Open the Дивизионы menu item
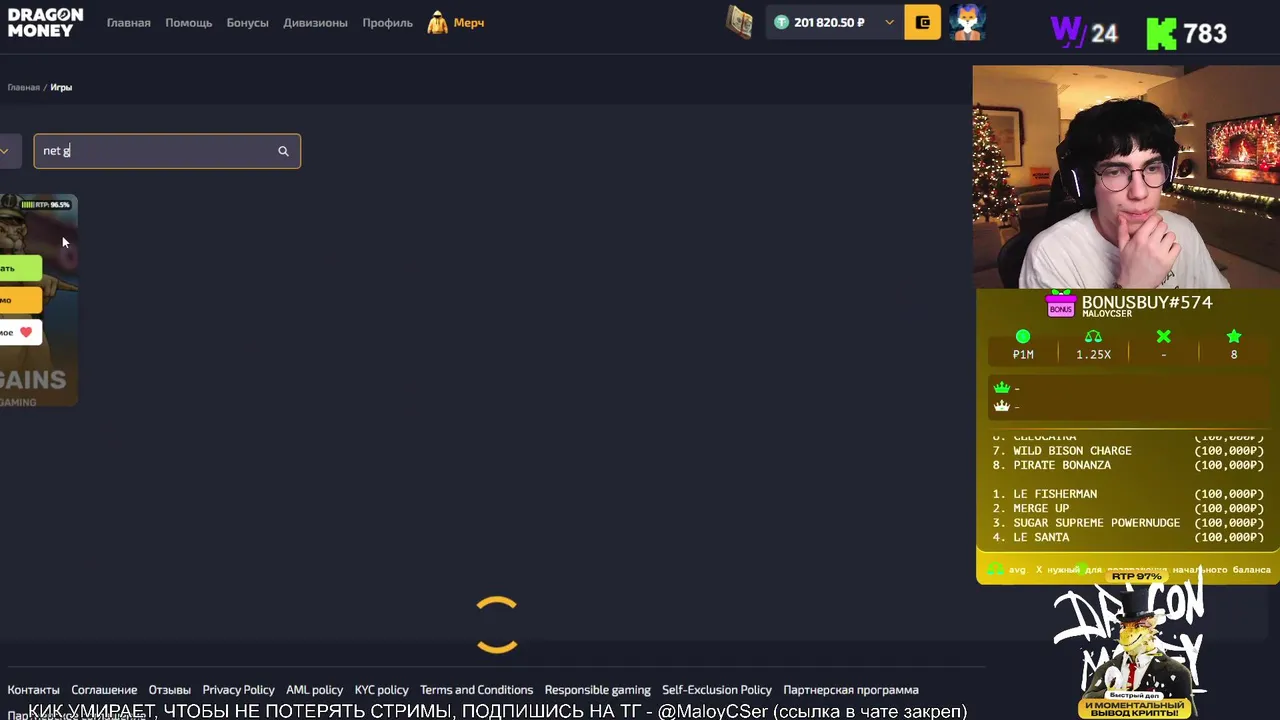This screenshot has width=1280, height=720. pos(315,22)
